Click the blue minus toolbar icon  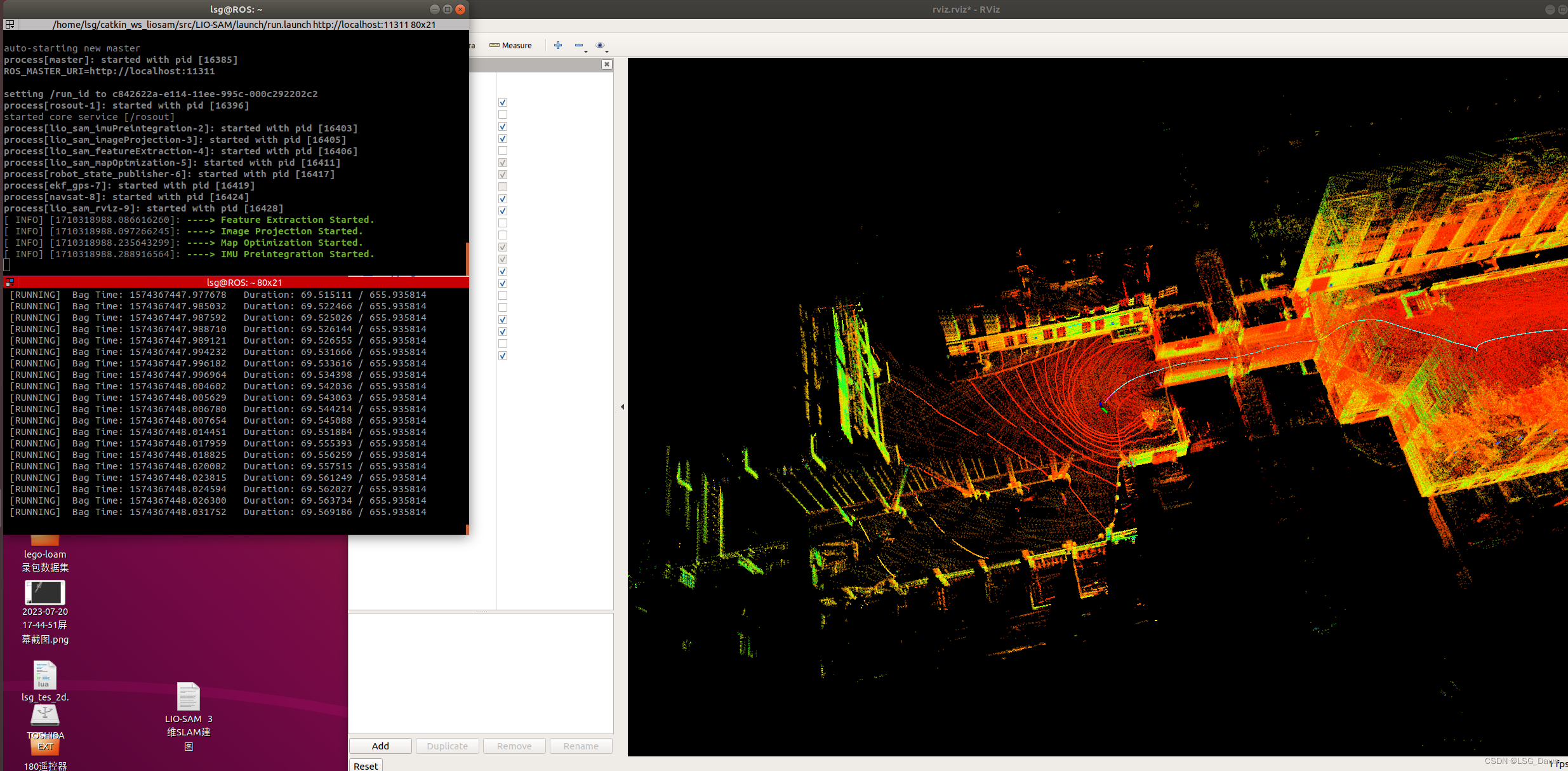[578, 45]
